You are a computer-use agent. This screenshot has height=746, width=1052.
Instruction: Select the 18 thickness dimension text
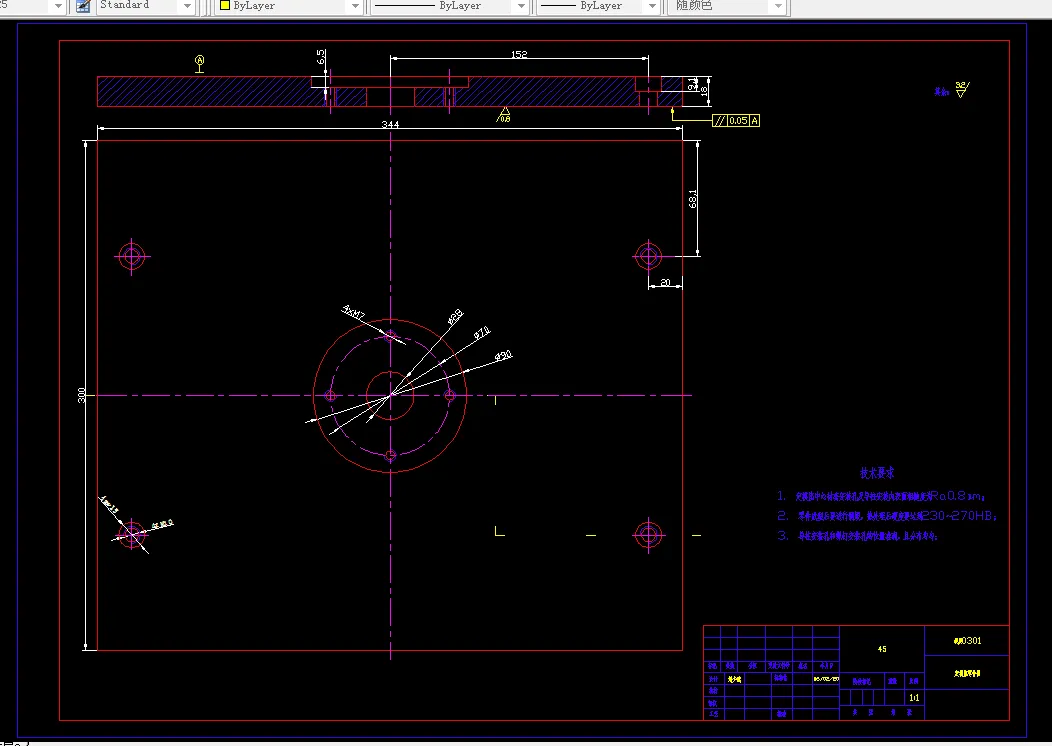pos(704,91)
